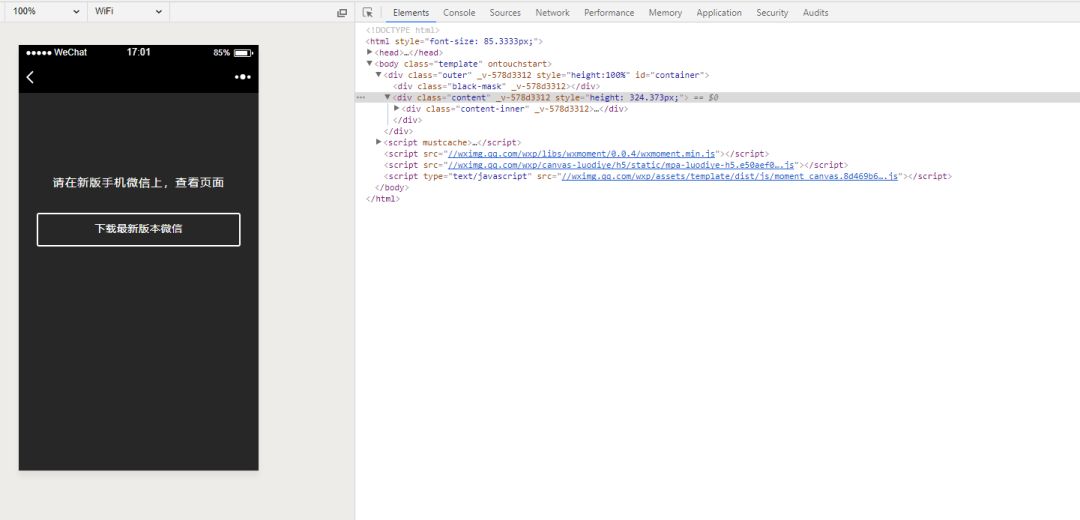Open the wxmoment.min.js script link
Screen dimensions: 1080x520
pyautogui.click(x=581, y=154)
